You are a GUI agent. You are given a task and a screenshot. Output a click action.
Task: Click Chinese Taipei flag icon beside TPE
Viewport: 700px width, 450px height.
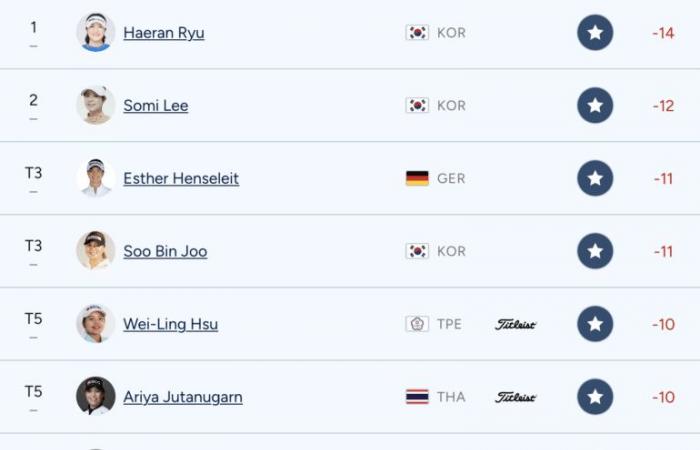(417, 324)
